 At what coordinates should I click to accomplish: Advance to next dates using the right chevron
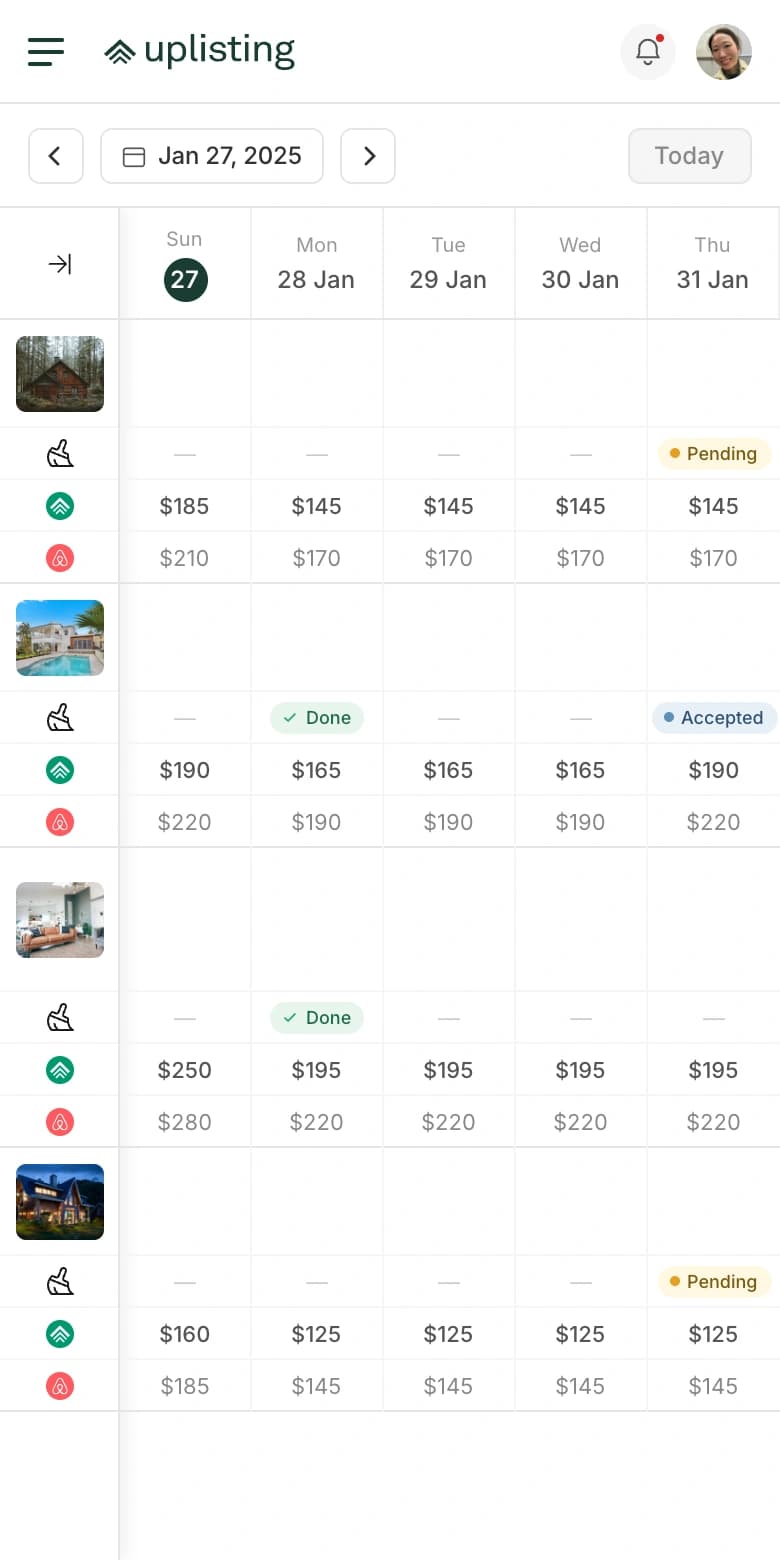[368, 156]
